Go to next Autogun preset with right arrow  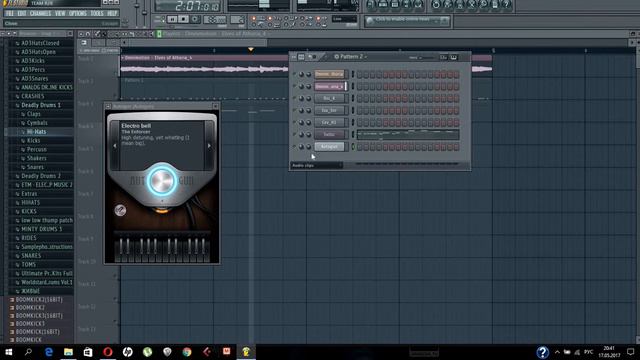pos(209,146)
